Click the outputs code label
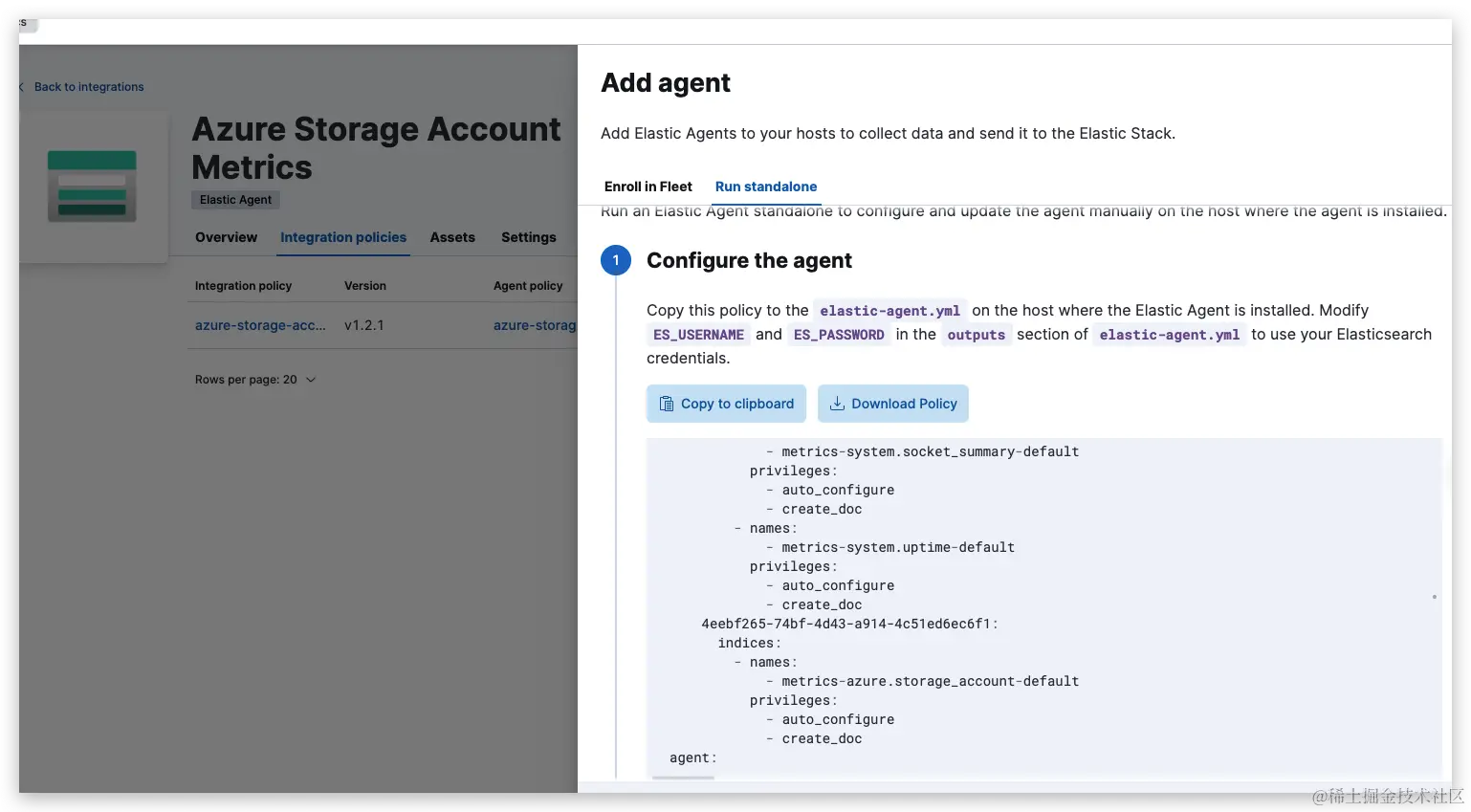Image resolution: width=1471 pixels, height=812 pixels. tap(976, 335)
